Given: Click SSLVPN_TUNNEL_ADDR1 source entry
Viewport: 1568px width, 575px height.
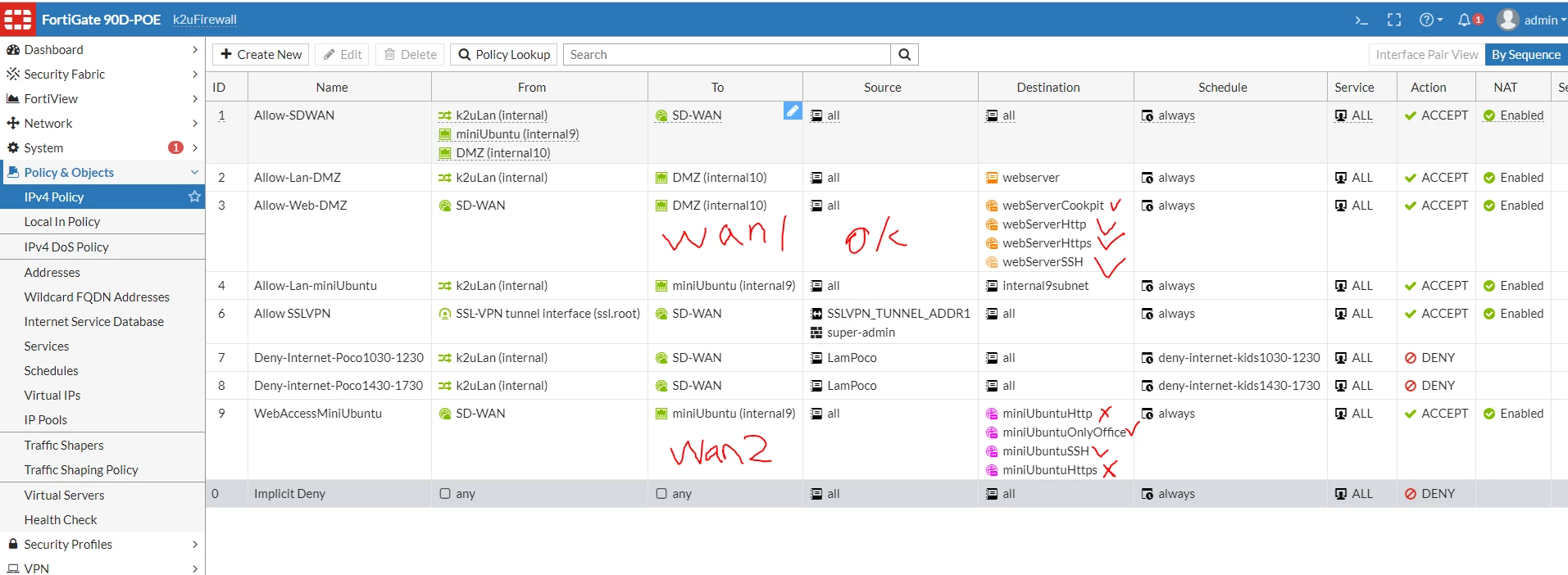Looking at the screenshot, I should [x=898, y=314].
